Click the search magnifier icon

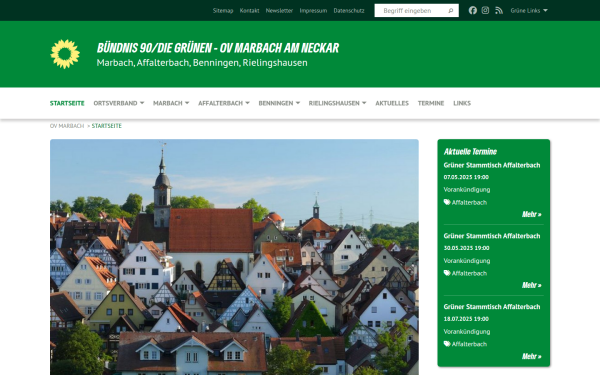451,11
